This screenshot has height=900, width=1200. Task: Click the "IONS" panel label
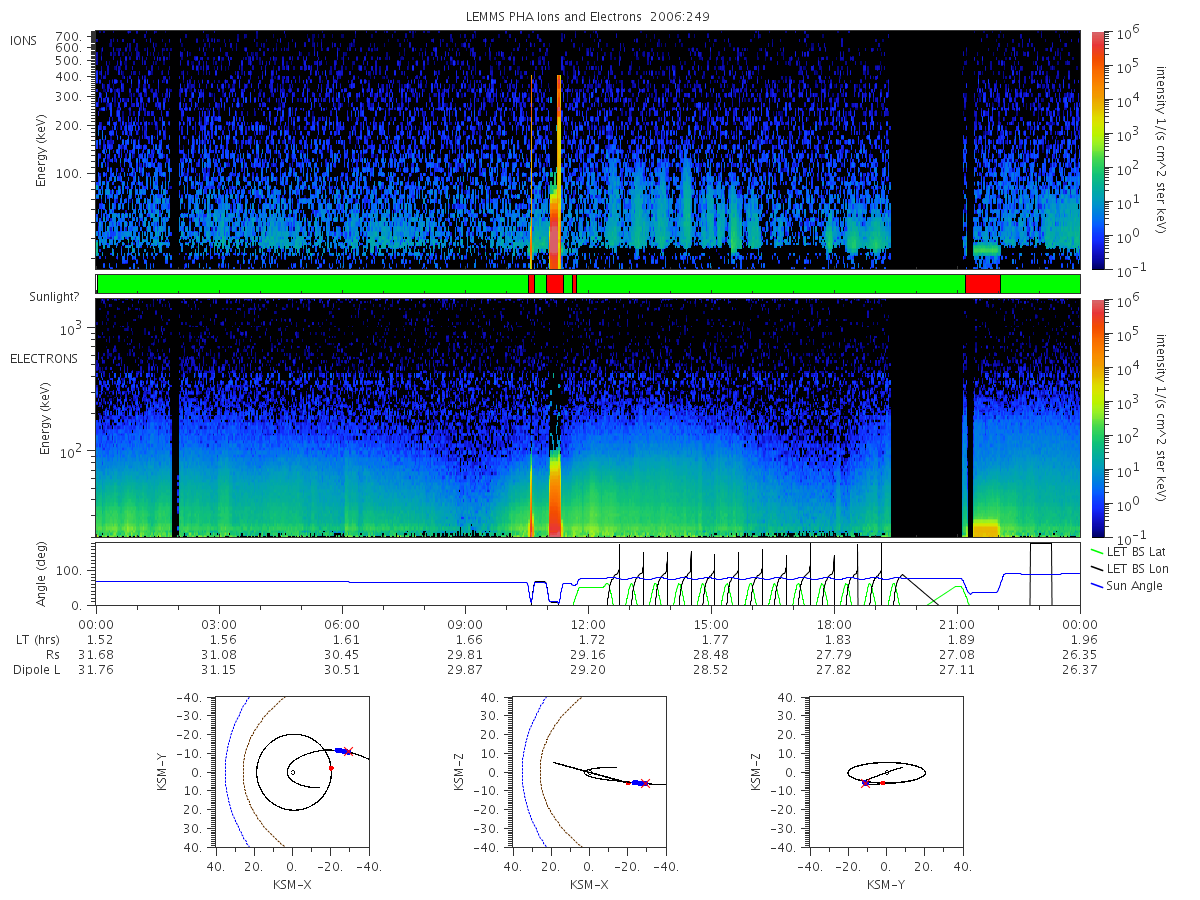pos(24,41)
